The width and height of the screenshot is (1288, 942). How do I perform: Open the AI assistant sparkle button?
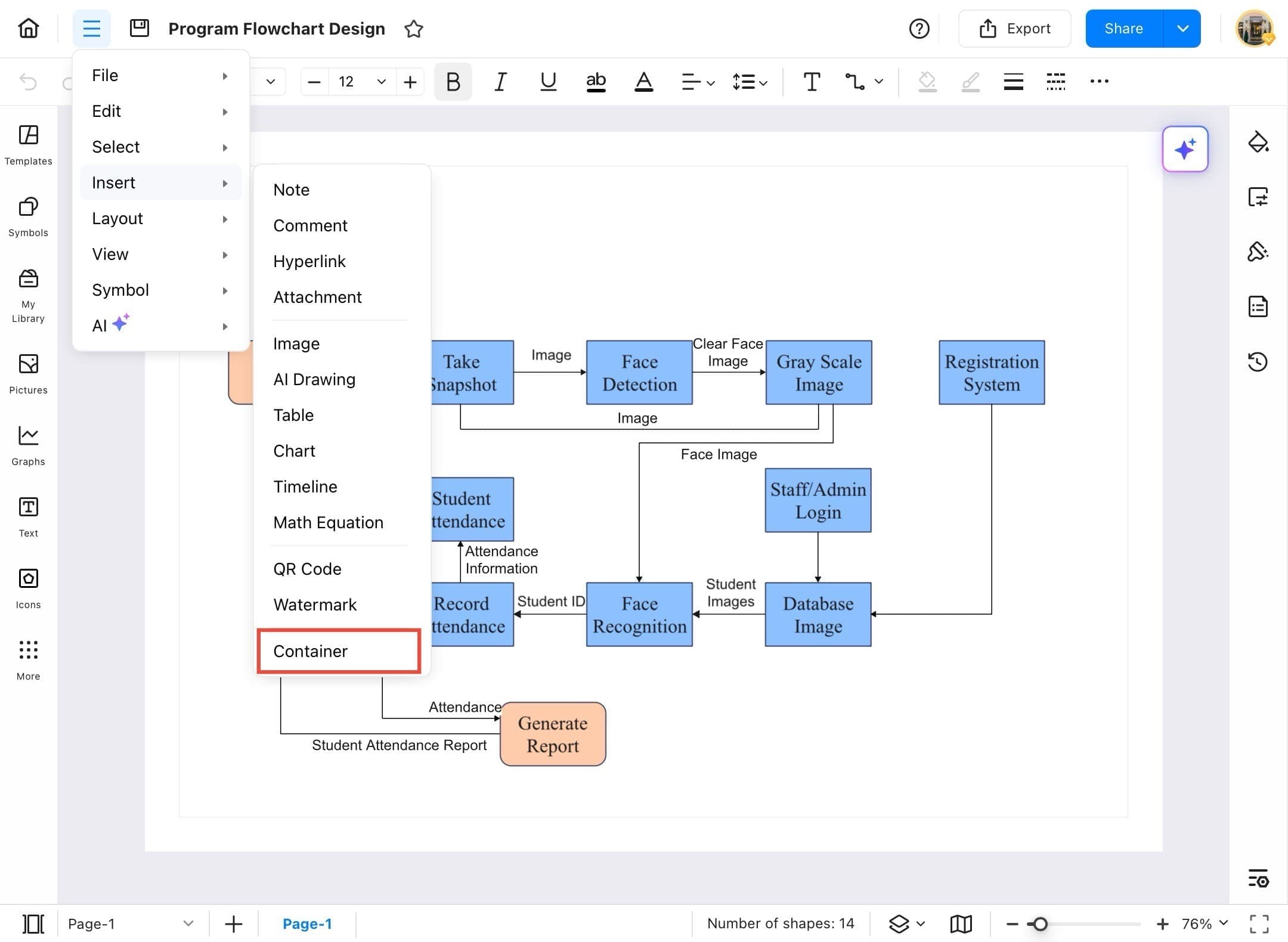(x=1185, y=149)
